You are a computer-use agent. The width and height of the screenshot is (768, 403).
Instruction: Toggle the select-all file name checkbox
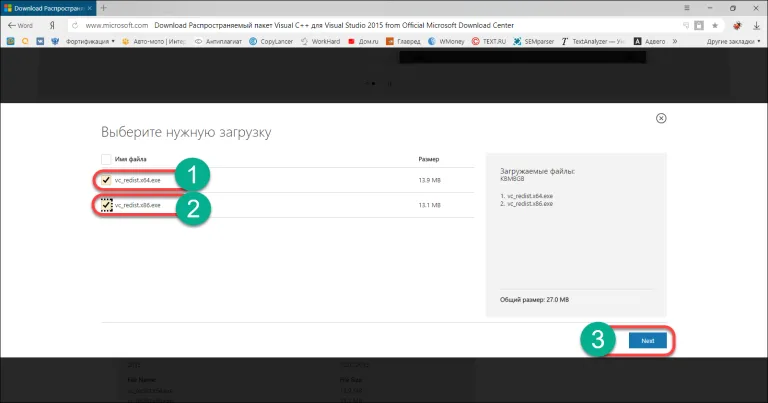coord(106,159)
